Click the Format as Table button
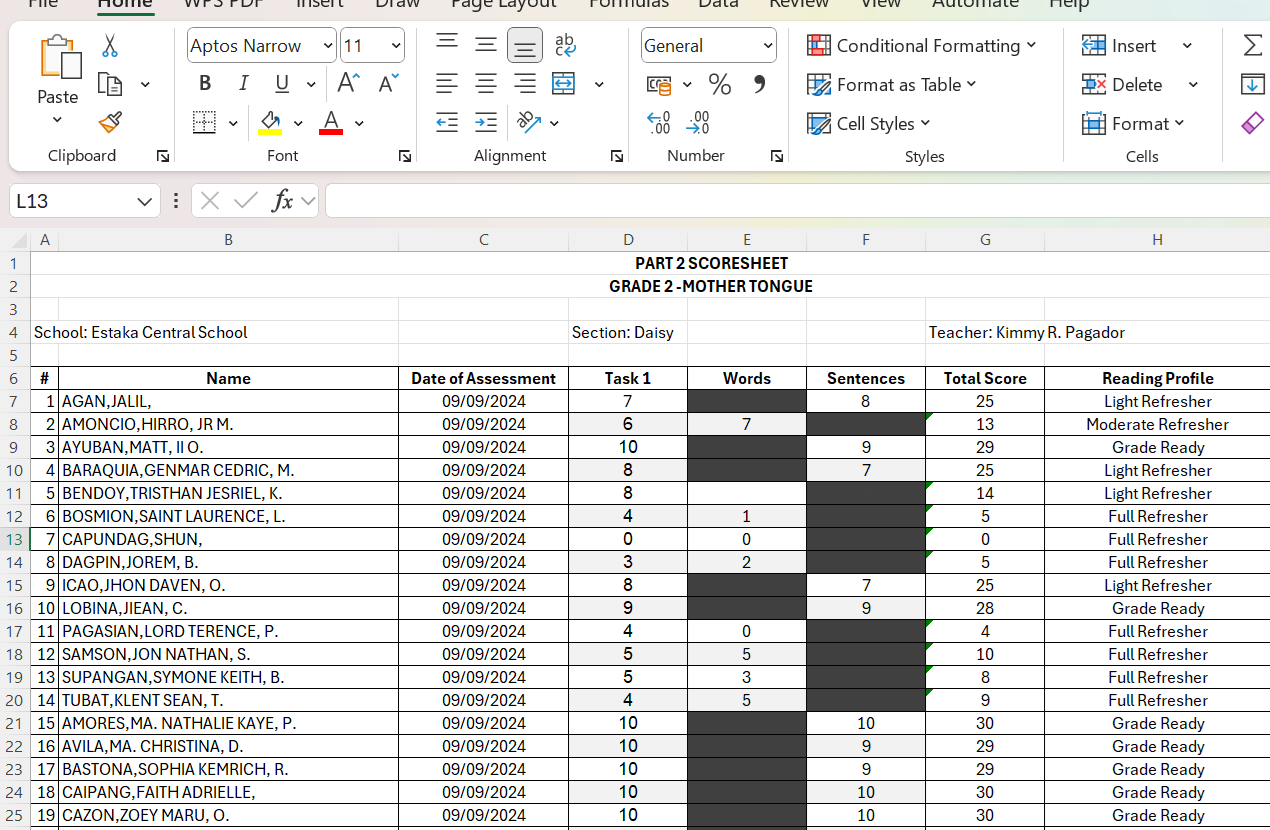The width and height of the screenshot is (1270, 830). point(891,85)
